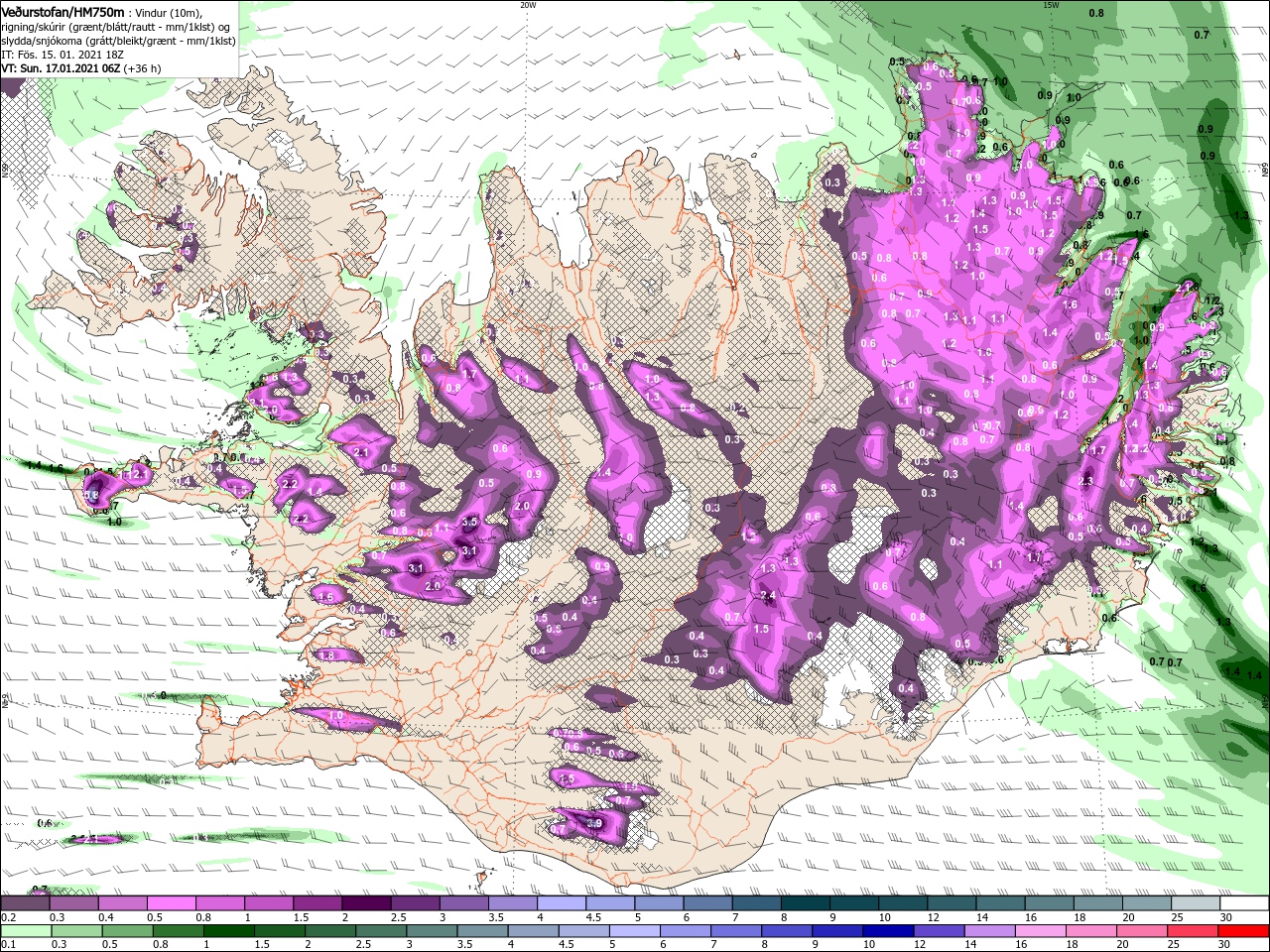Select the 'IT: Fös. 15. 01. 2021 18Z' line
Screen dimensions: 1270x952
pos(62,55)
